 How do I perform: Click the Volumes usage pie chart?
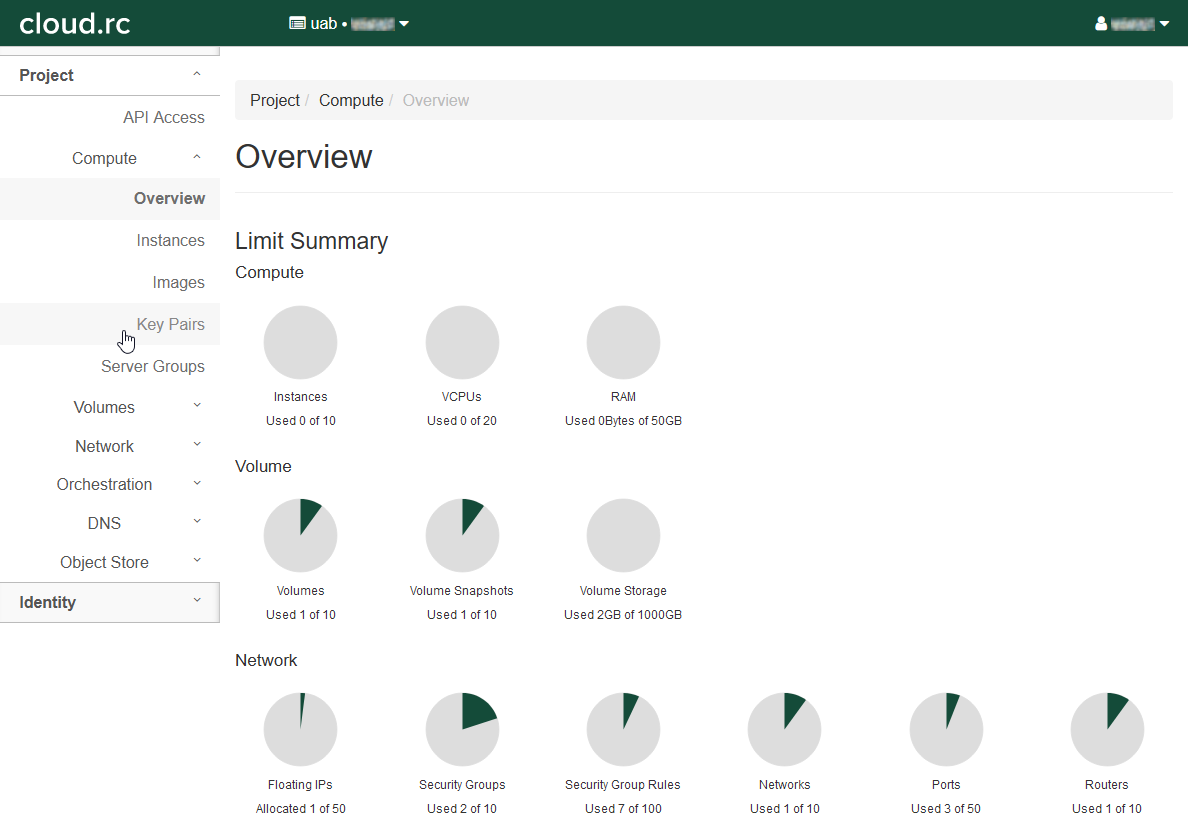point(300,536)
